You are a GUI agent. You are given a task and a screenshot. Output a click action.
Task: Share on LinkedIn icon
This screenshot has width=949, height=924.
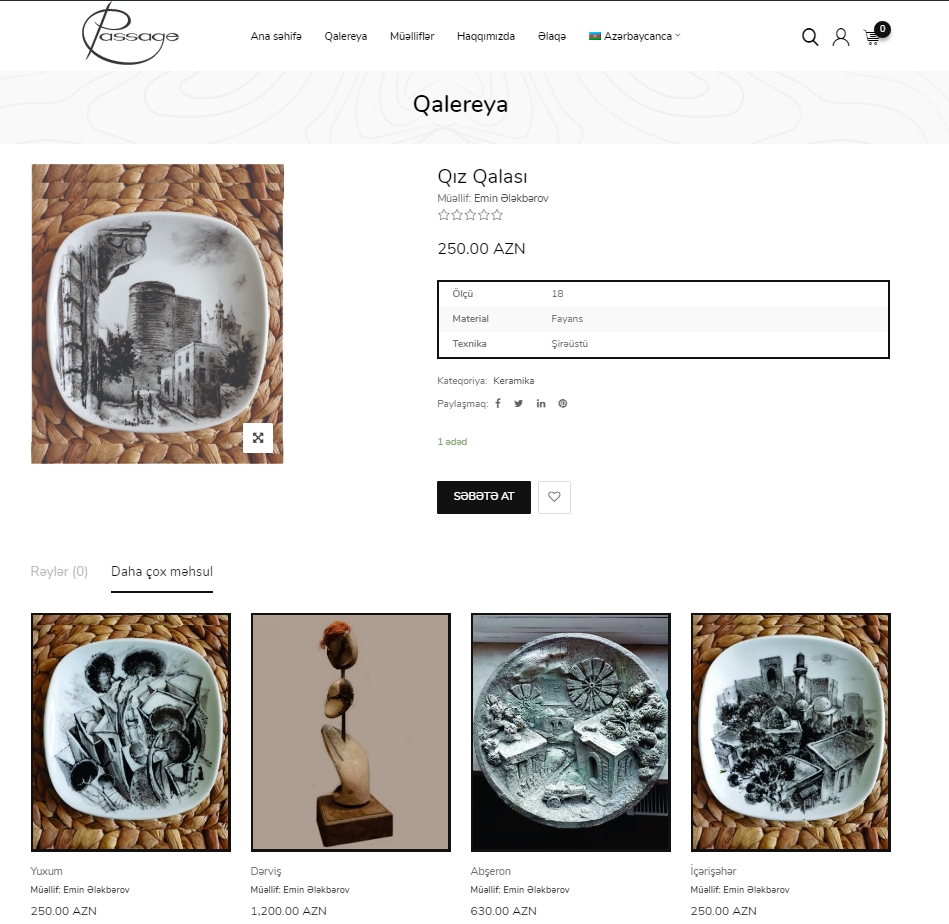pos(540,404)
